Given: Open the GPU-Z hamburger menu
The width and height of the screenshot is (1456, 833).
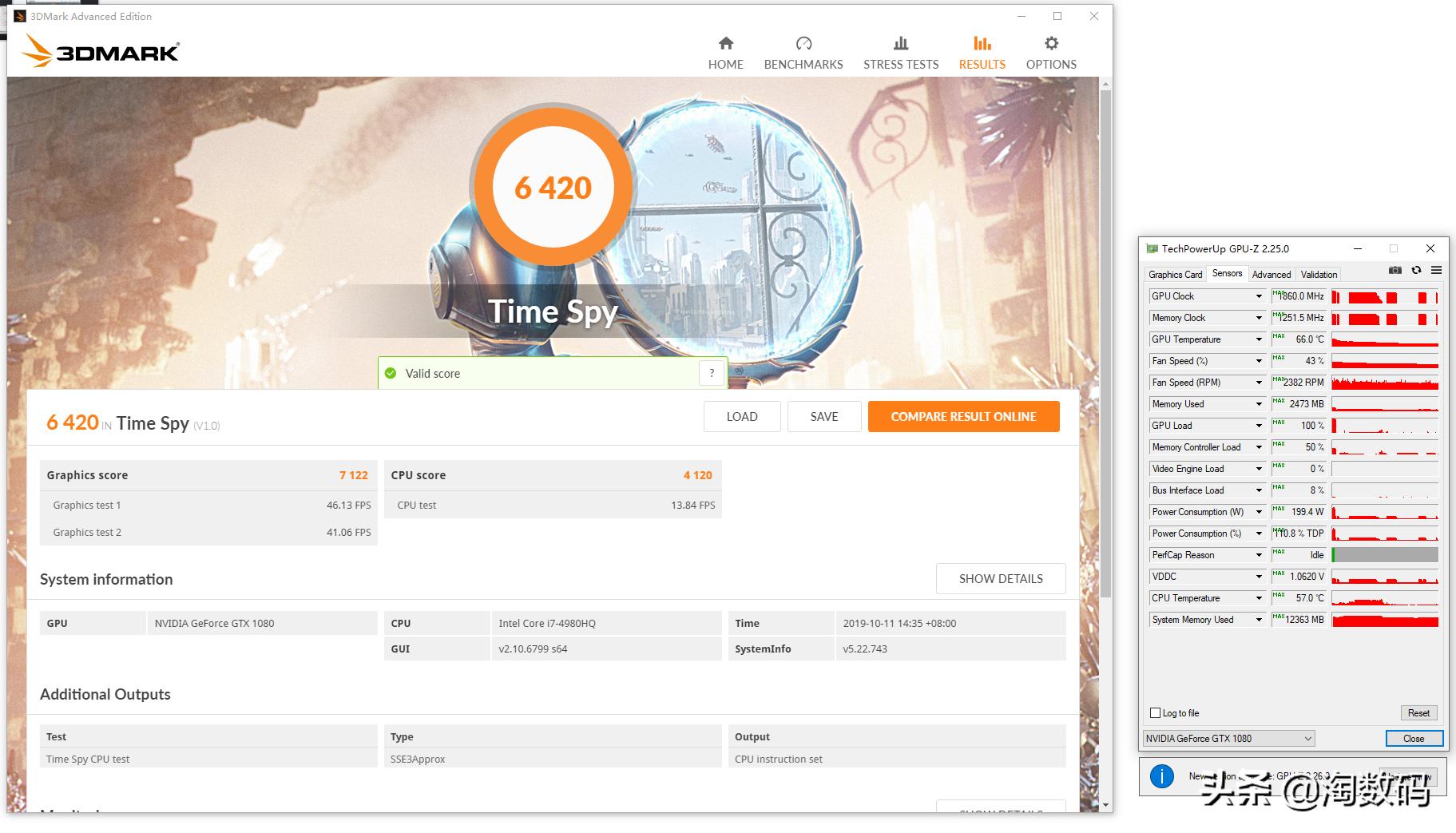Looking at the screenshot, I should [1436, 271].
